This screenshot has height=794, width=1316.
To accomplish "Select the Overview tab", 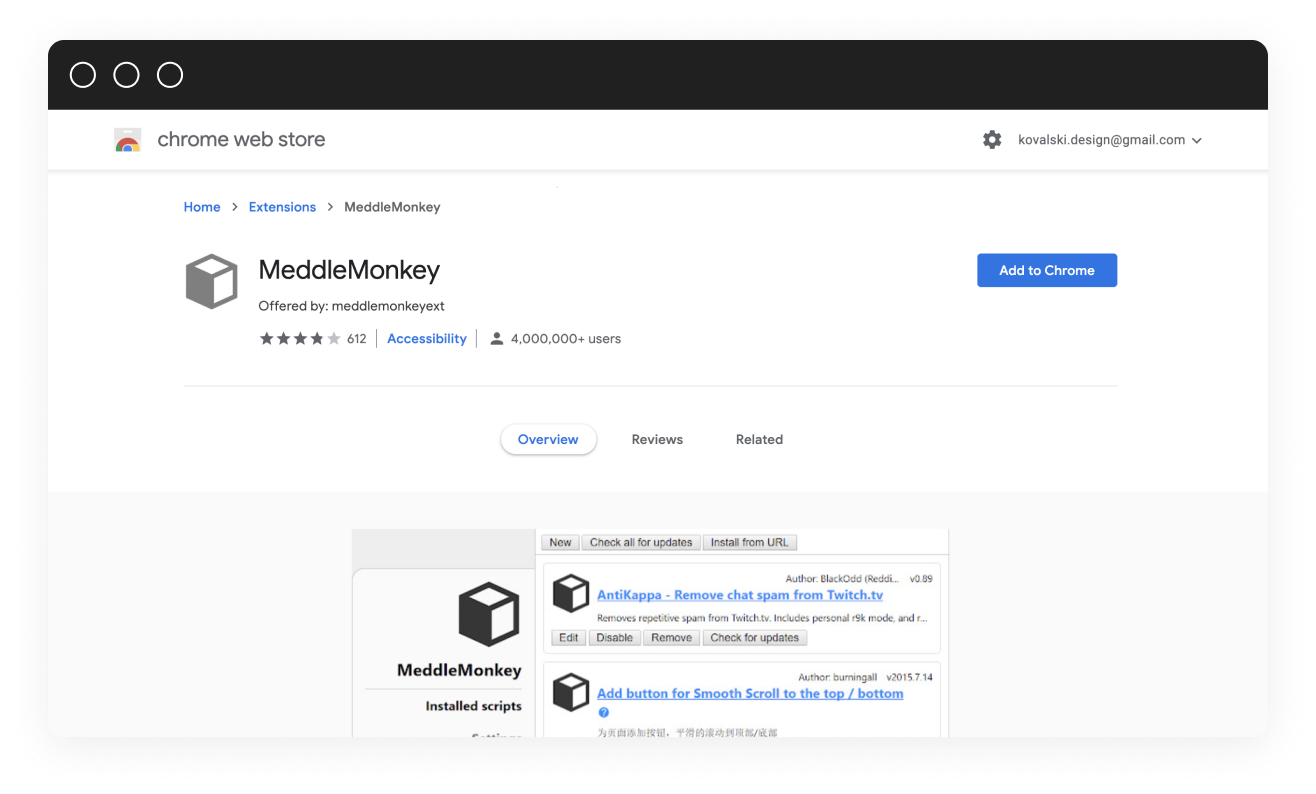I will (x=548, y=439).
